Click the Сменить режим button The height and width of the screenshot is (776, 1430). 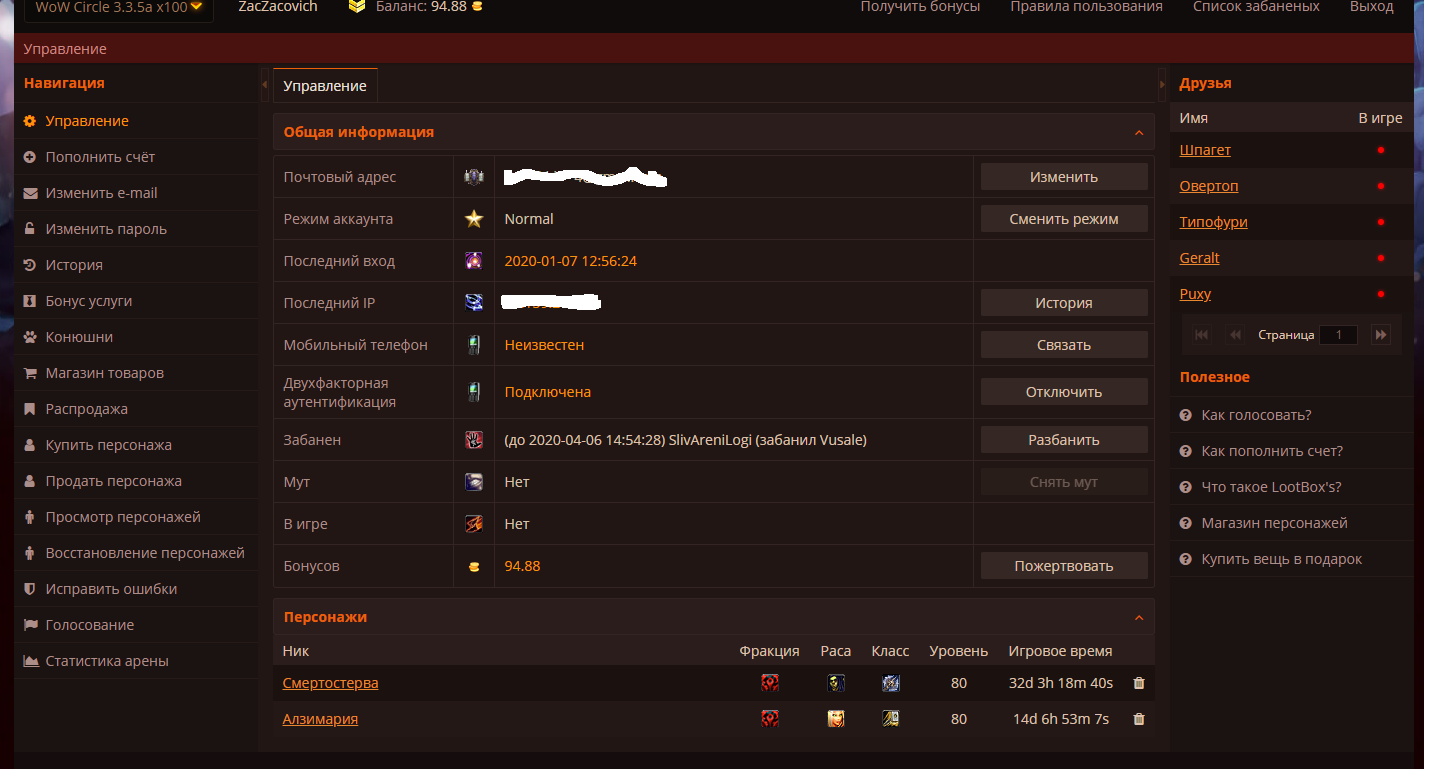click(x=1064, y=219)
